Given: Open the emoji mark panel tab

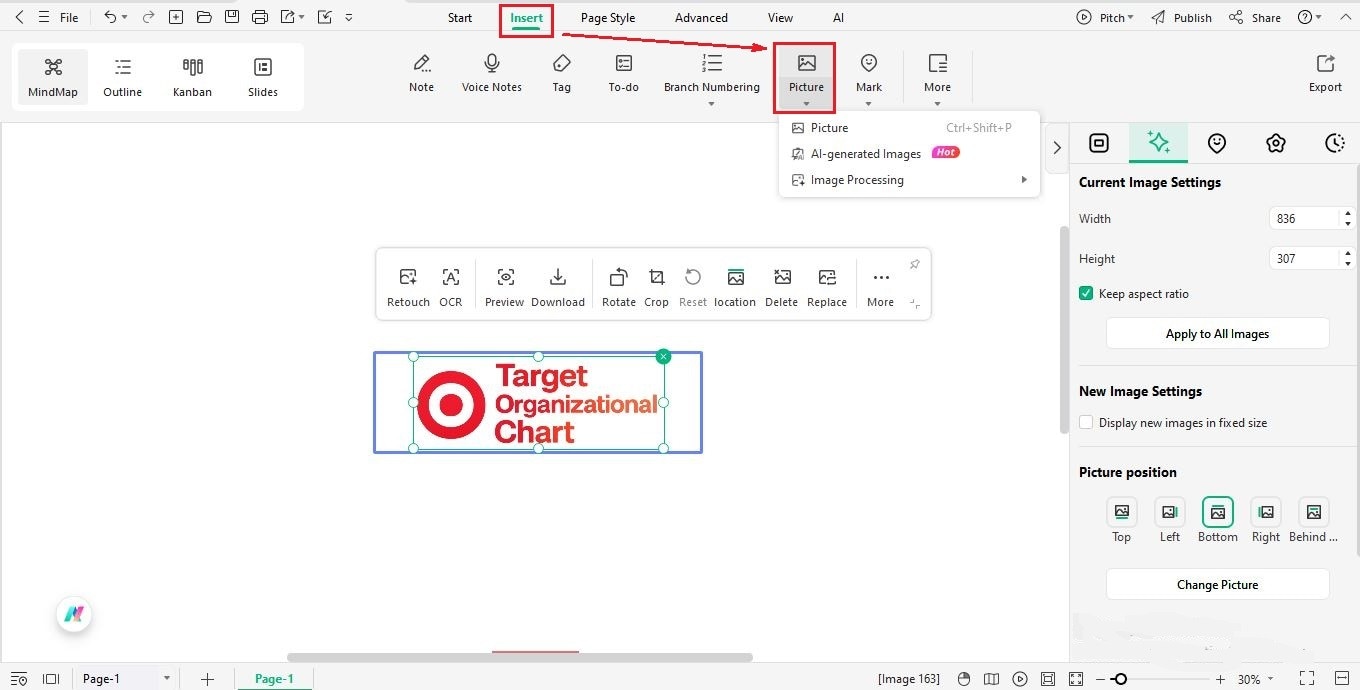Looking at the screenshot, I should 1217,143.
